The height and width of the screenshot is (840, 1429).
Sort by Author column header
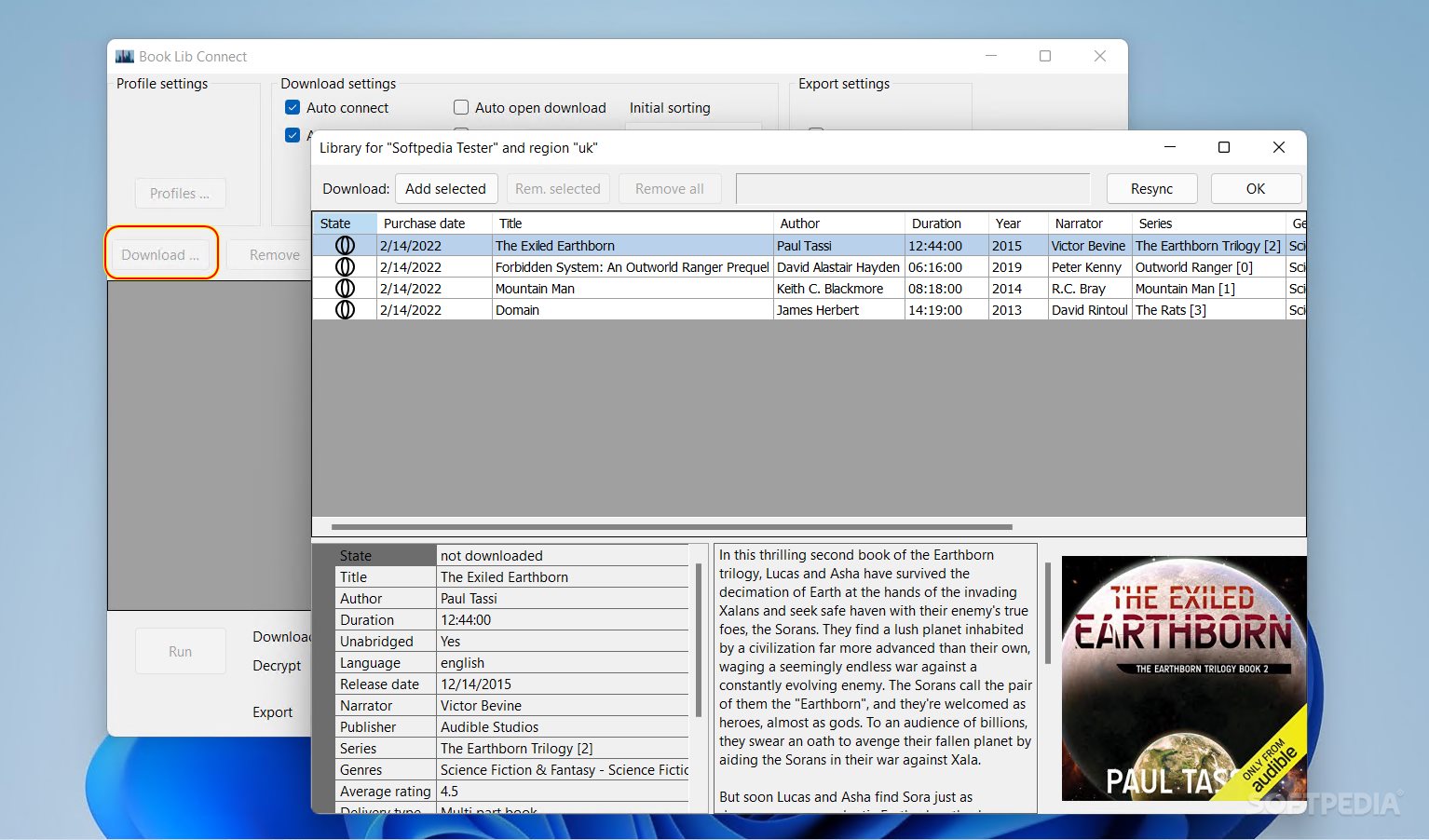839,224
